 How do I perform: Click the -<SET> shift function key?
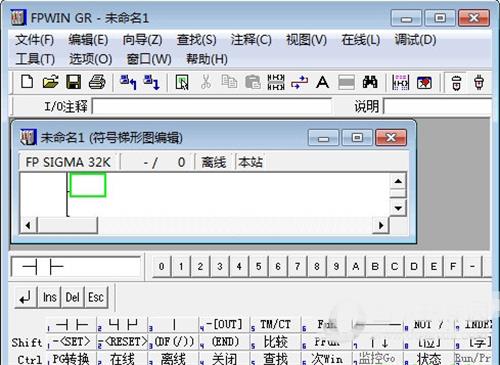[x=71, y=342]
